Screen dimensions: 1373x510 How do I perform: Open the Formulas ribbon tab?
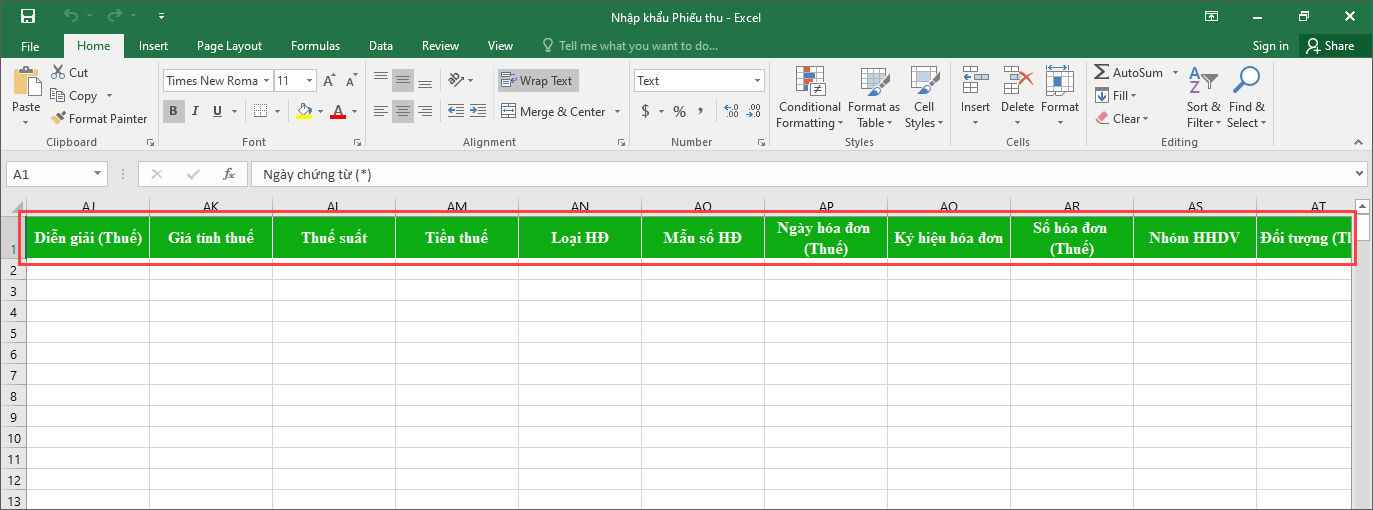(315, 46)
